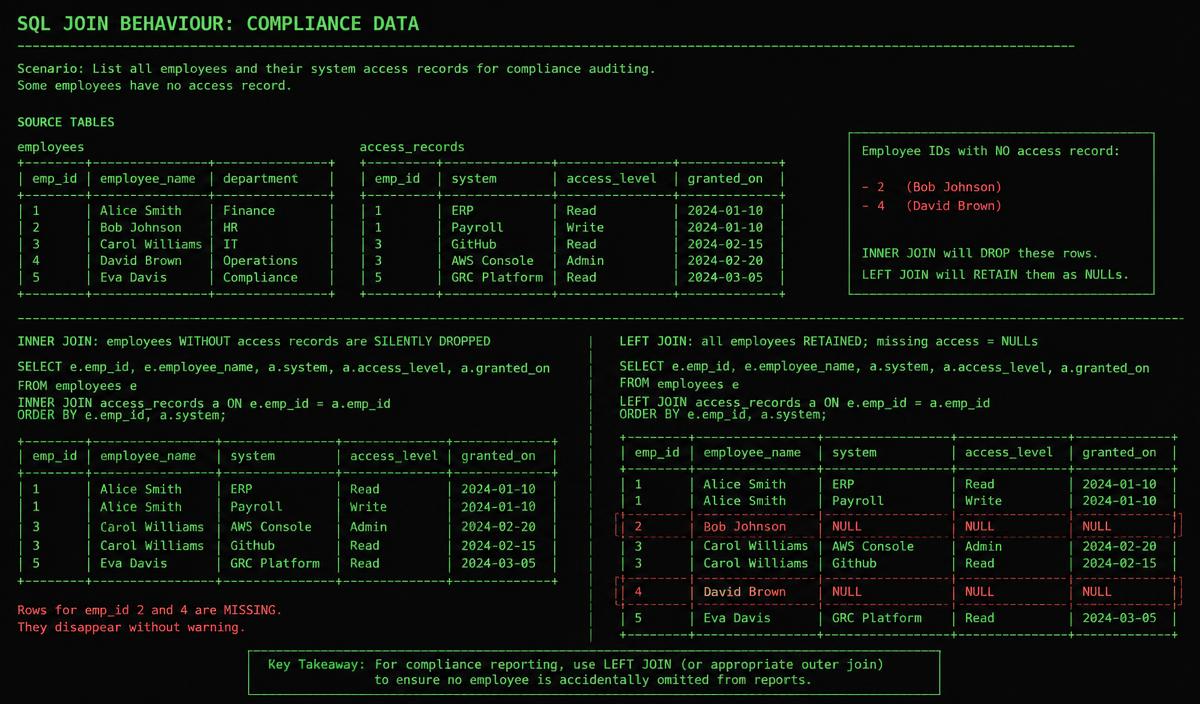1200x704 pixels.
Task: Select 'to ensure no employee is accidentally omitted' line
Action: click(593, 680)
